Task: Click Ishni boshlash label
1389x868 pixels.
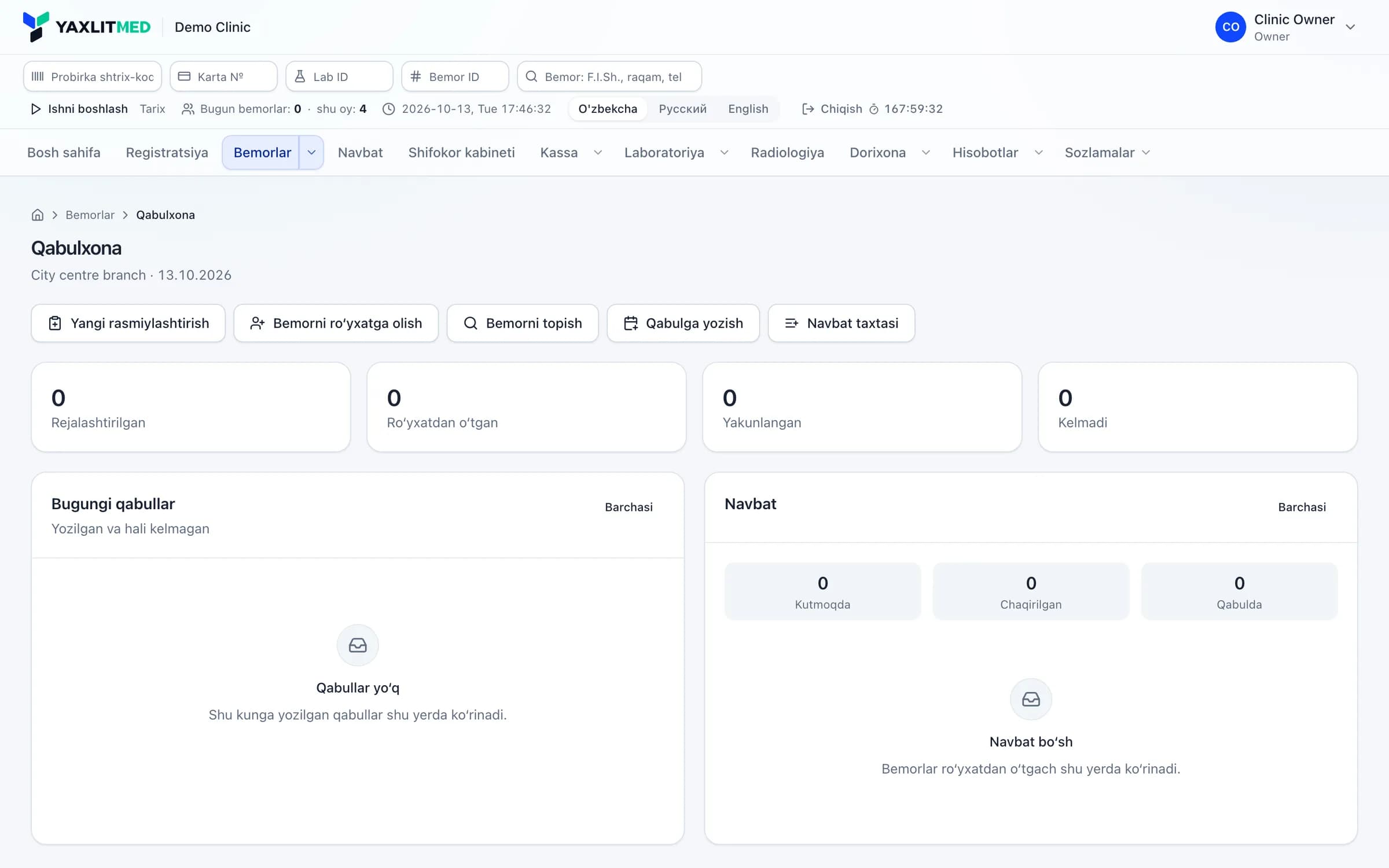Action: point(87,109)
